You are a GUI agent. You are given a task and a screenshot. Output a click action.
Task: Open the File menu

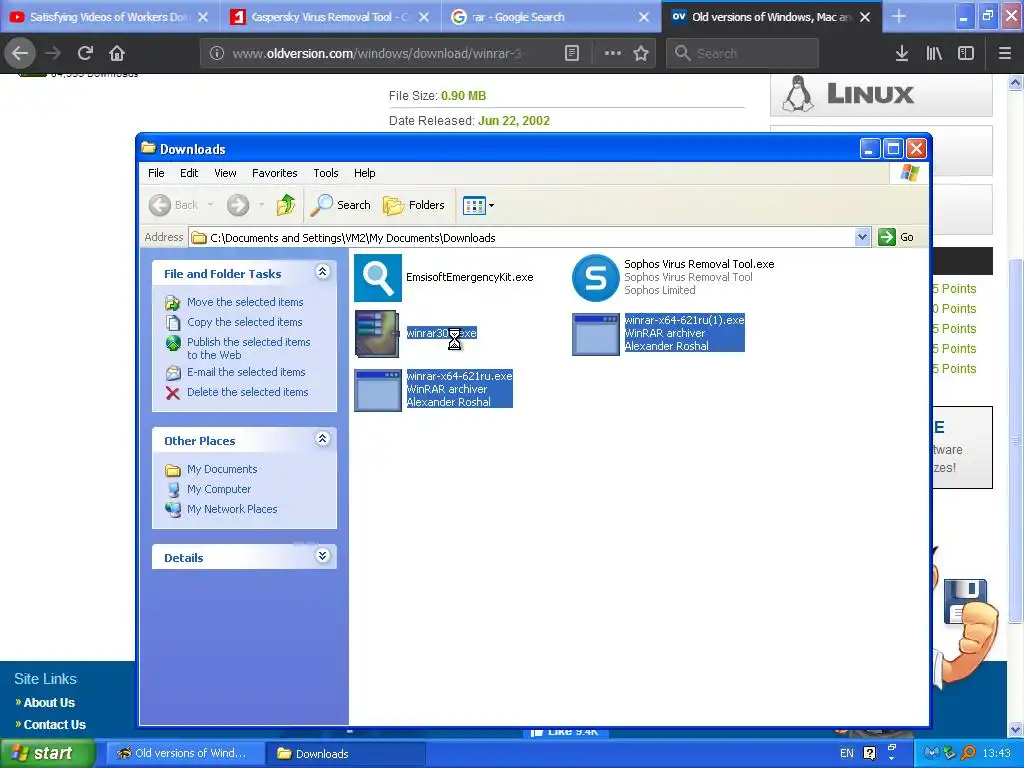click(x=156, y=173)
